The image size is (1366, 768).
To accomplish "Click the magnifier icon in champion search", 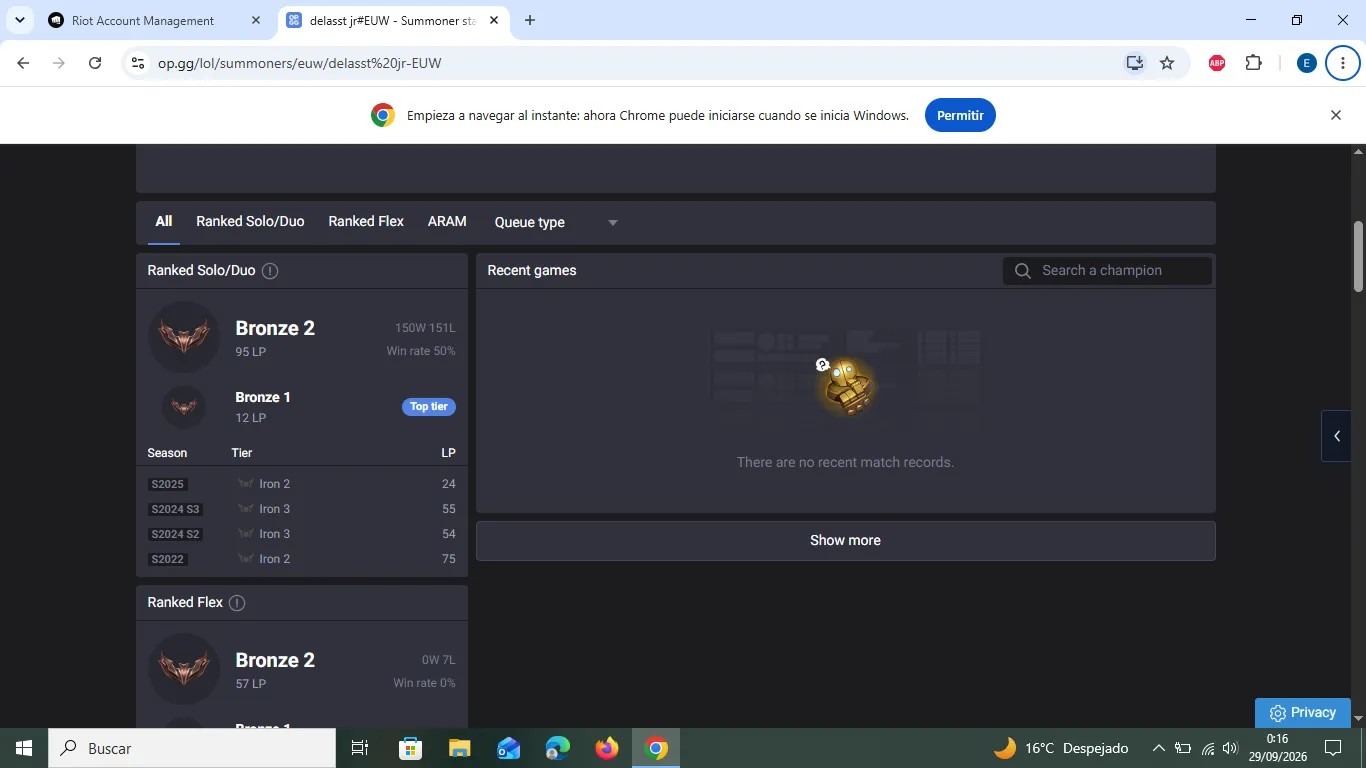I will (x=1022, y=271).
